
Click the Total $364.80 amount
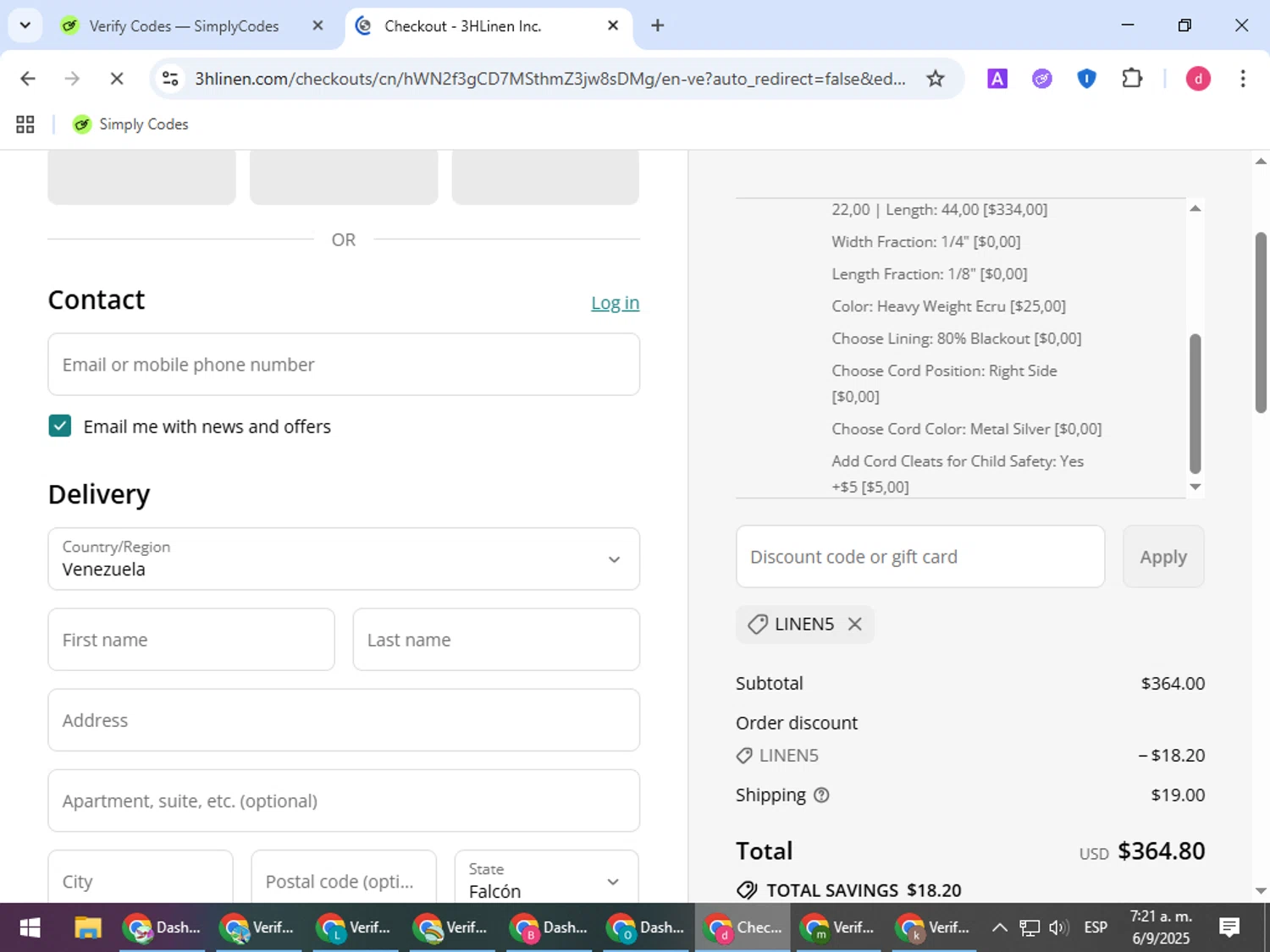pos(1161,851)
